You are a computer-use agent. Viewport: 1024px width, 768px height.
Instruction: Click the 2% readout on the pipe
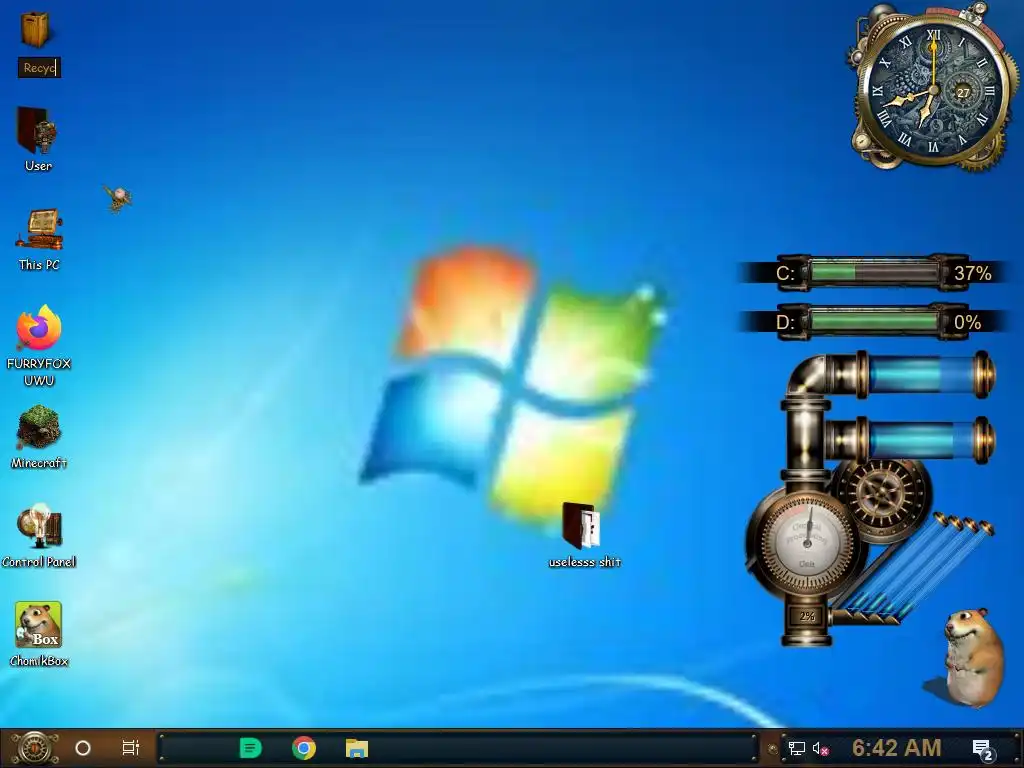[x=807, y=616]
